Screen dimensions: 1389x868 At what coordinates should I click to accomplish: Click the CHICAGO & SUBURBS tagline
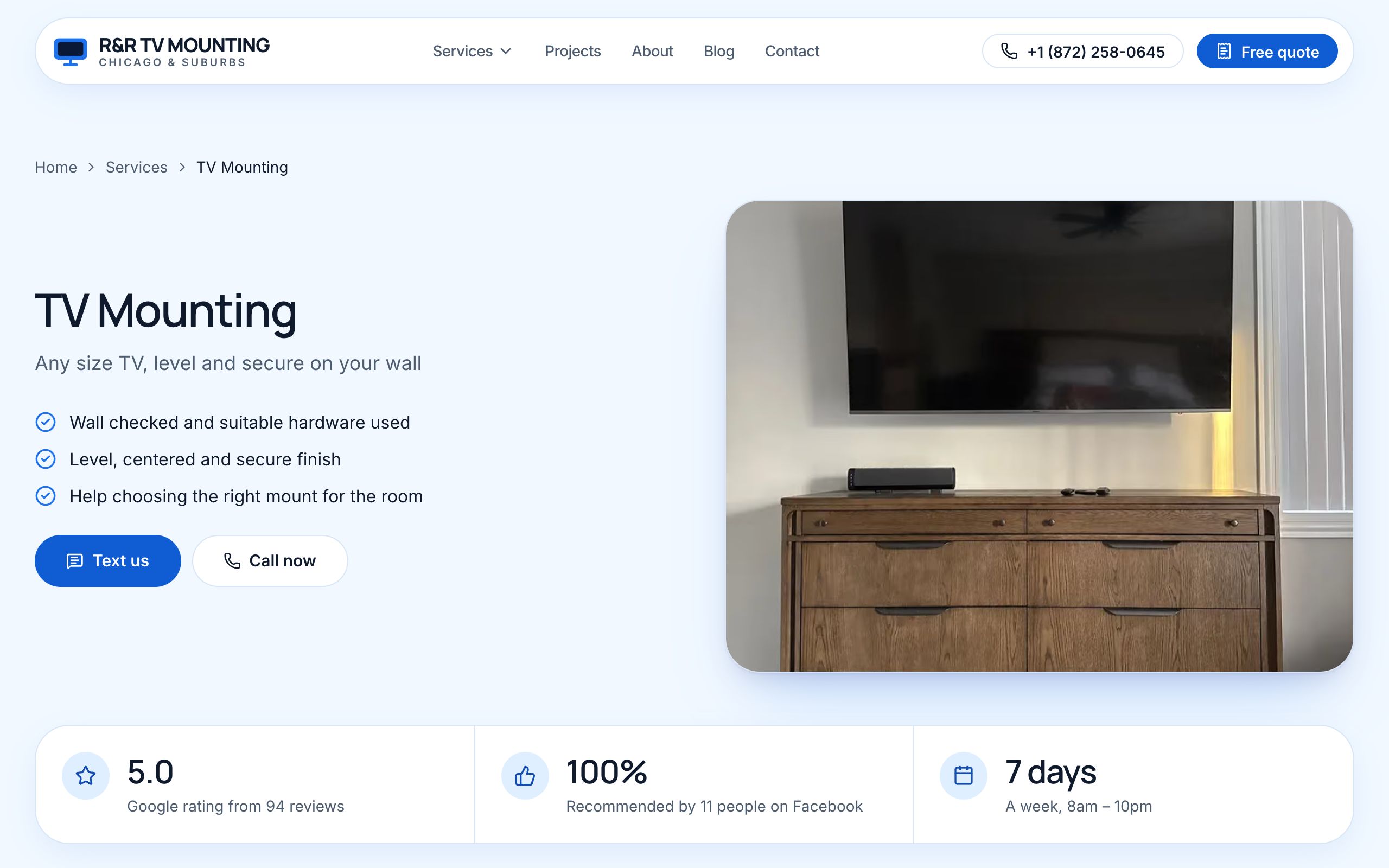172,62
